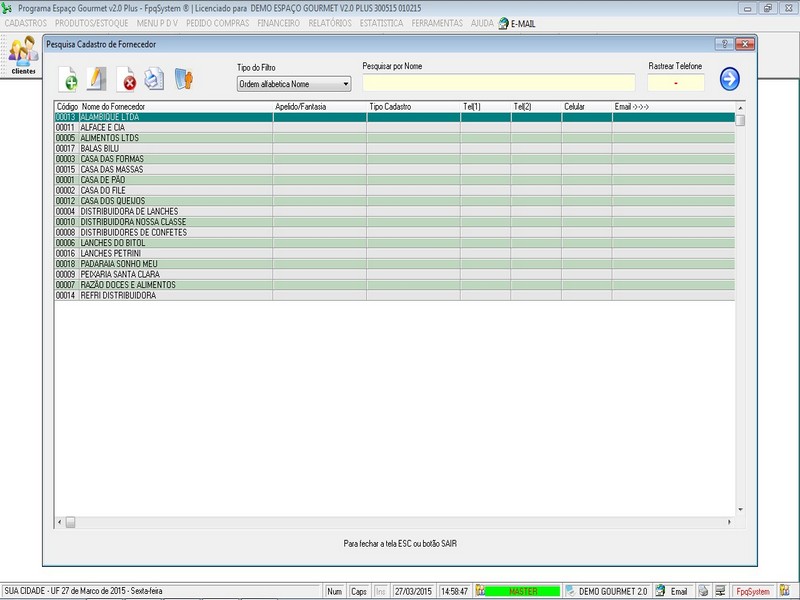Open the Clientes icon in main toolbar

pos(22,57)
